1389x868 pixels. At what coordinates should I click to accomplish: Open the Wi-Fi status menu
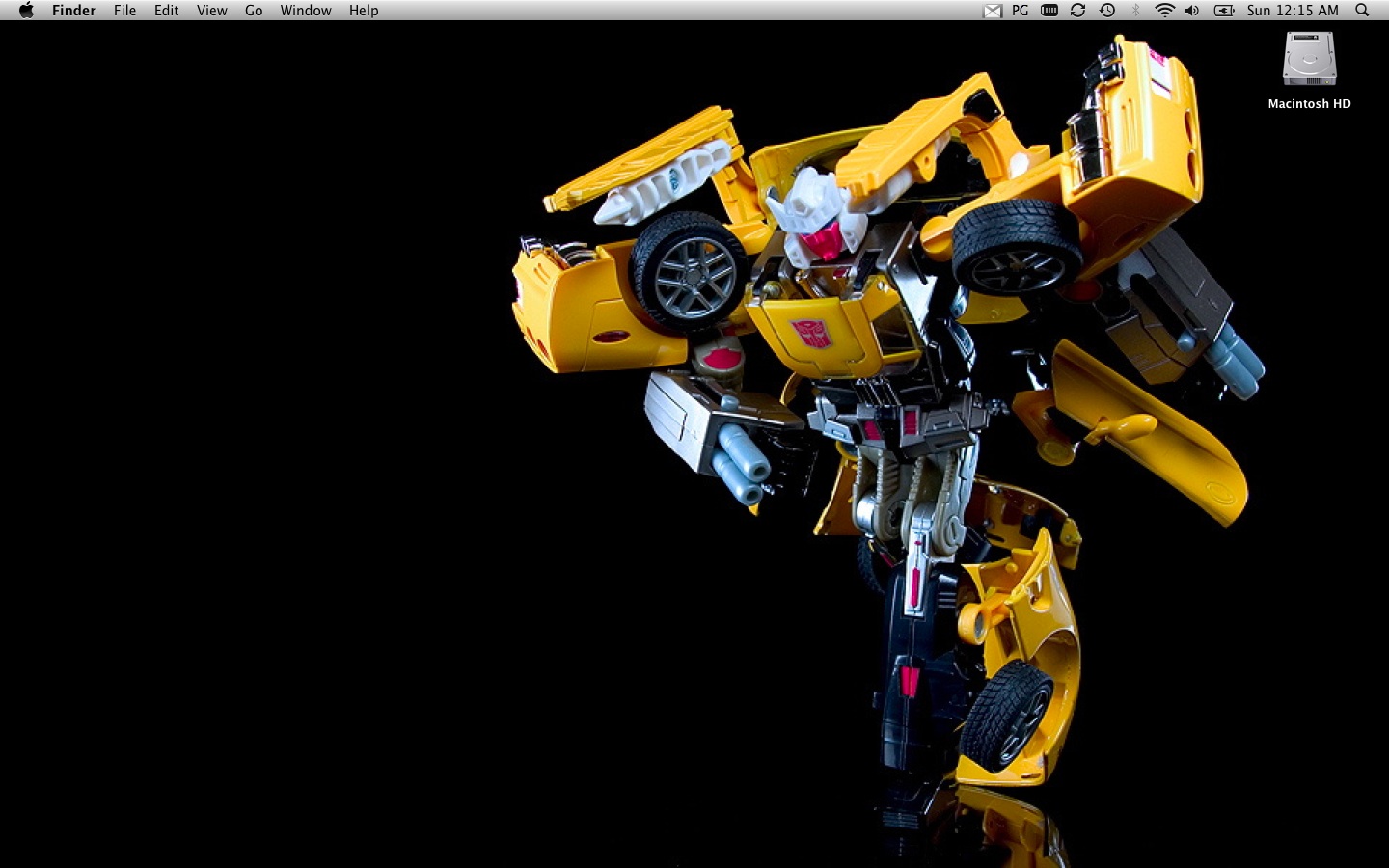point(1164,11)
